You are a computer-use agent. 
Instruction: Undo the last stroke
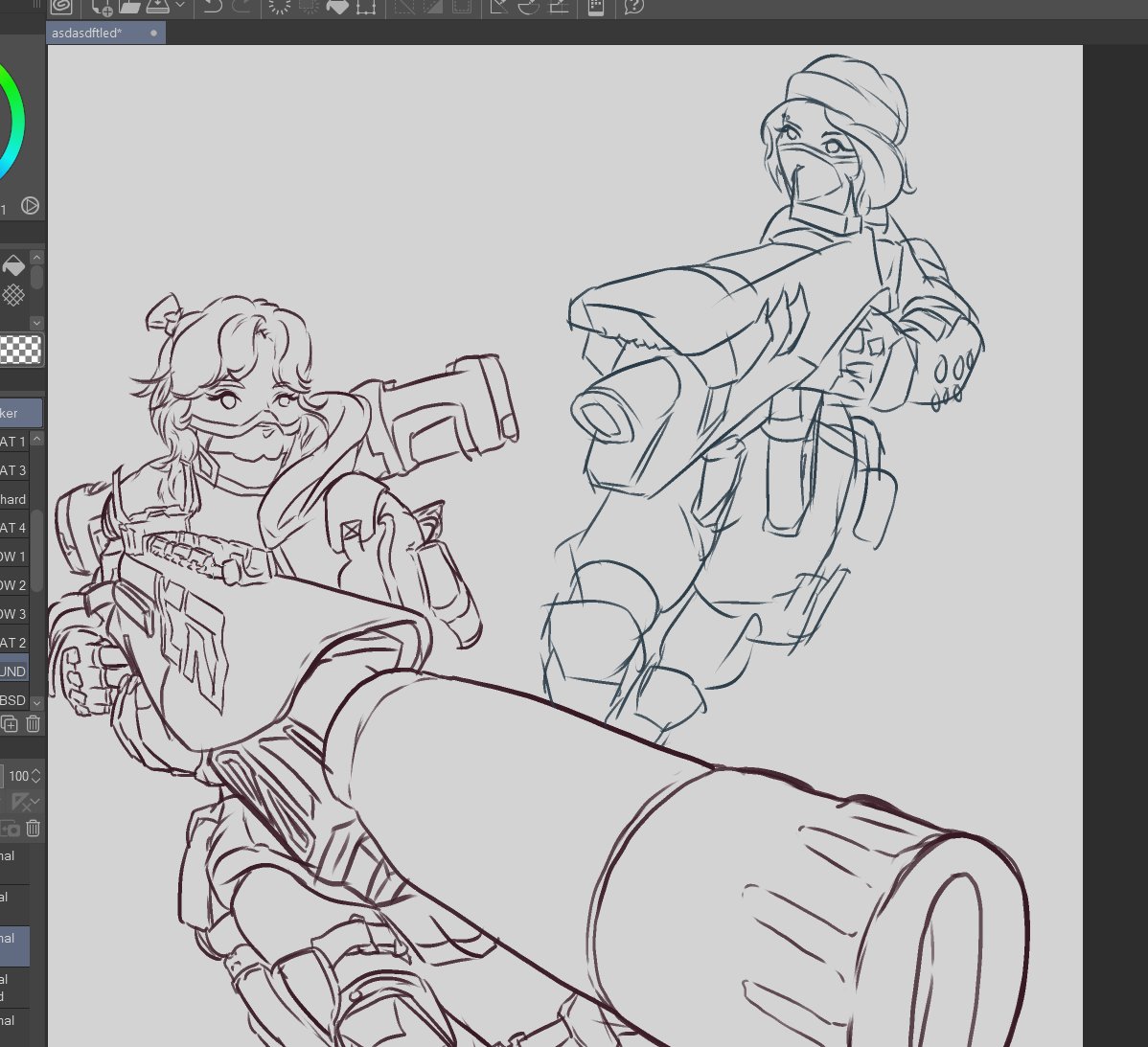click(213, 7)
